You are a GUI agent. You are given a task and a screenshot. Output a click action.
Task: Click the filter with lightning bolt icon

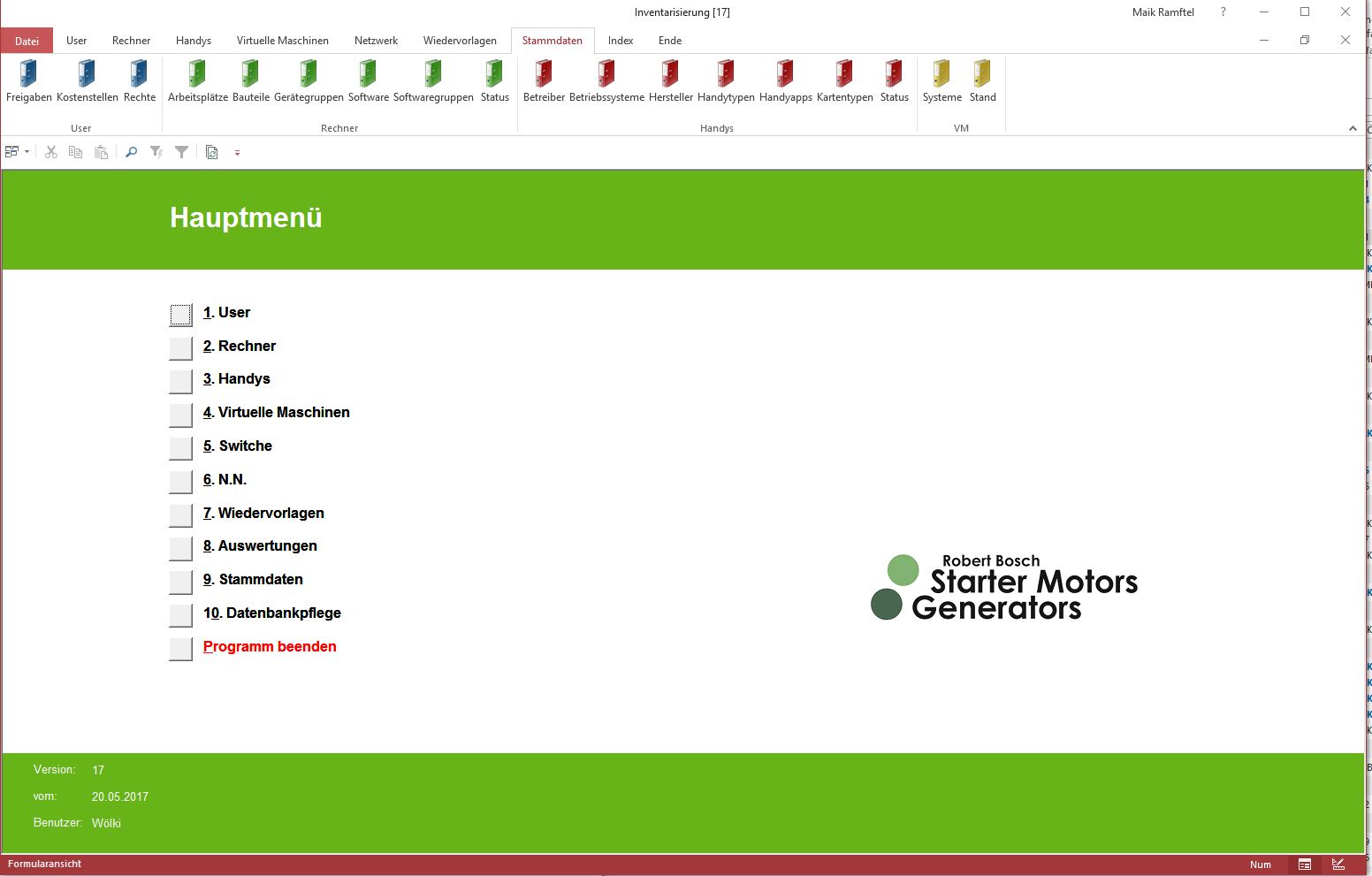156,152
